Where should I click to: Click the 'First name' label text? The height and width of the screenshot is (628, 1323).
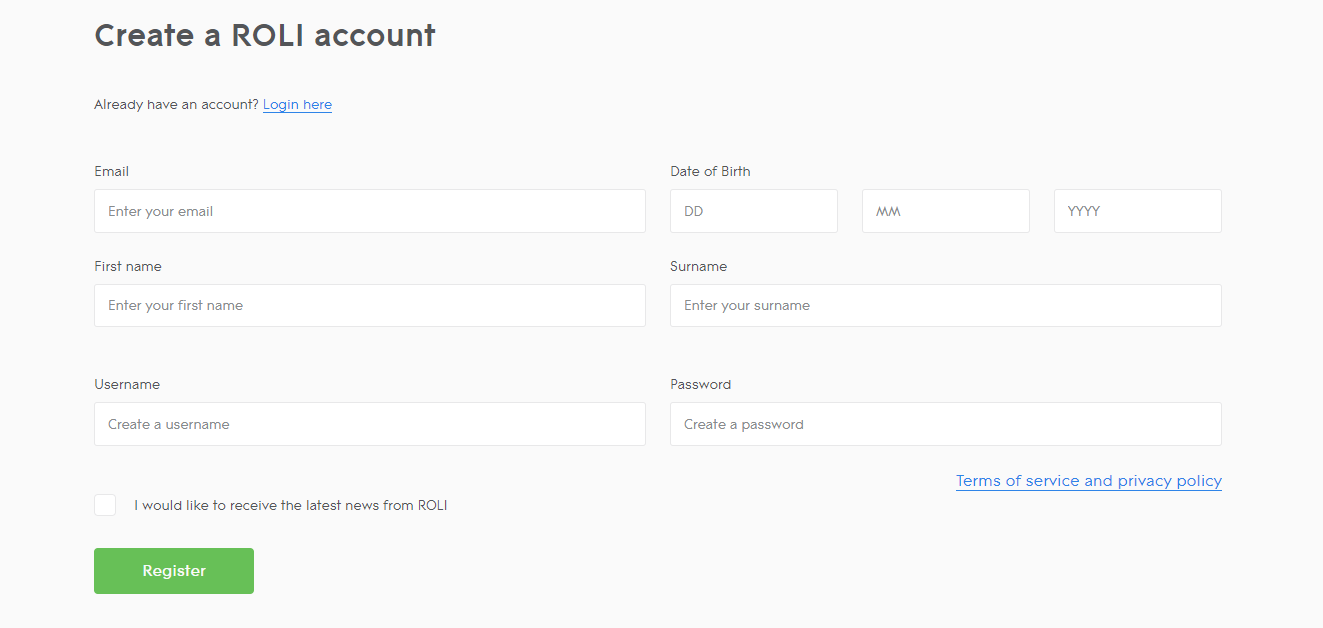(128, 266)
